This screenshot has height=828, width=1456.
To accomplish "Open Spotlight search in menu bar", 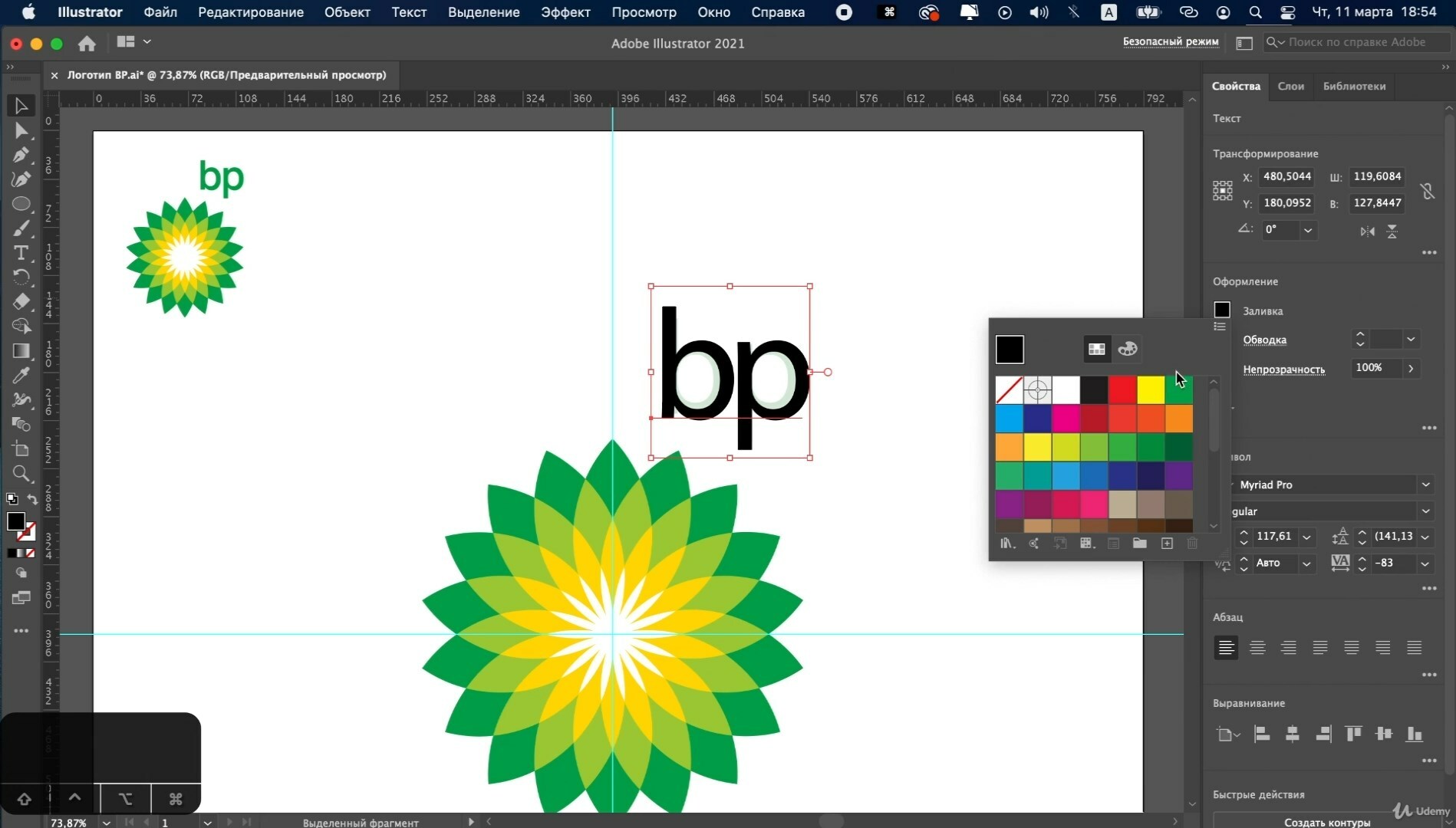I will pyautogui.click(x=1255, y=12).
